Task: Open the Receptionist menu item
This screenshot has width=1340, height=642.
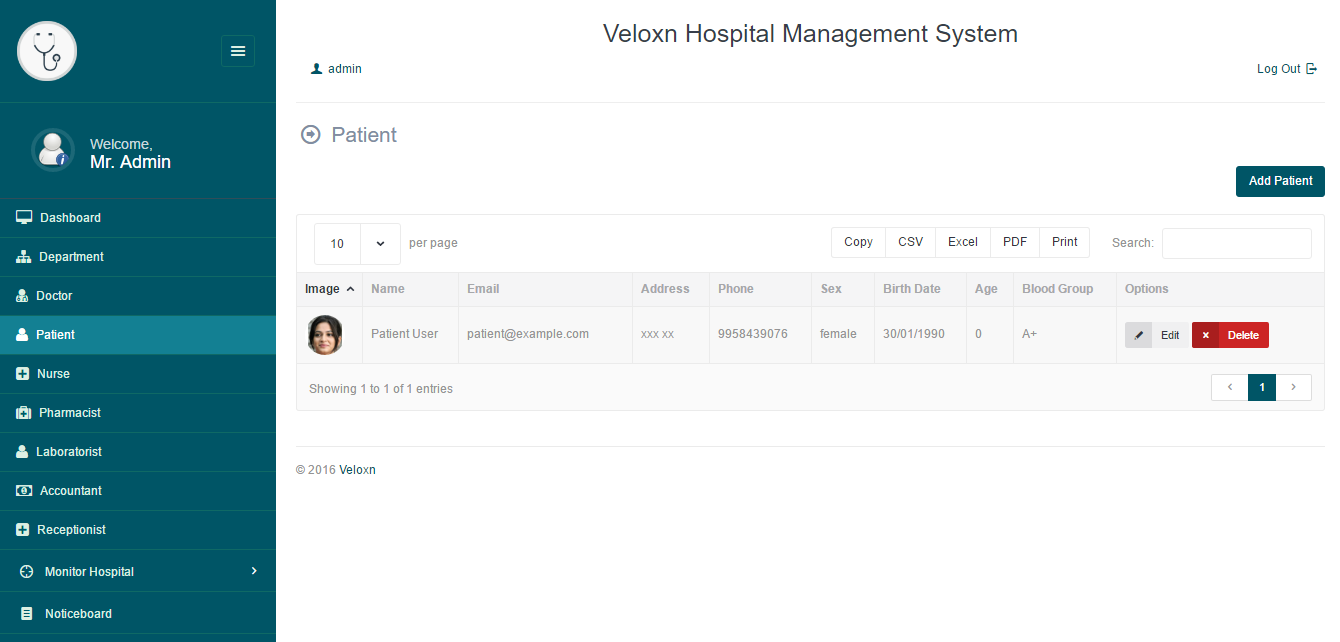Action: coord(71,530)
